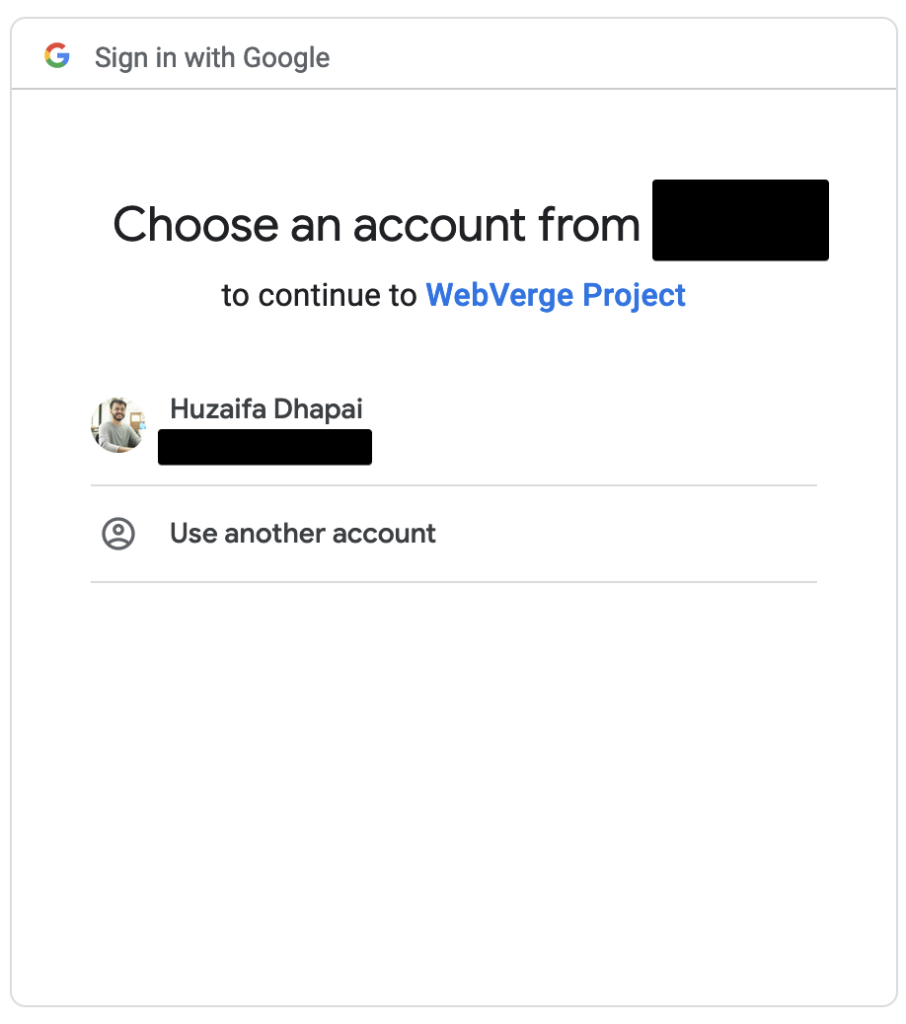Click the divider row below Use another account
Screen dimensions: 906x1024
[453, 581]
